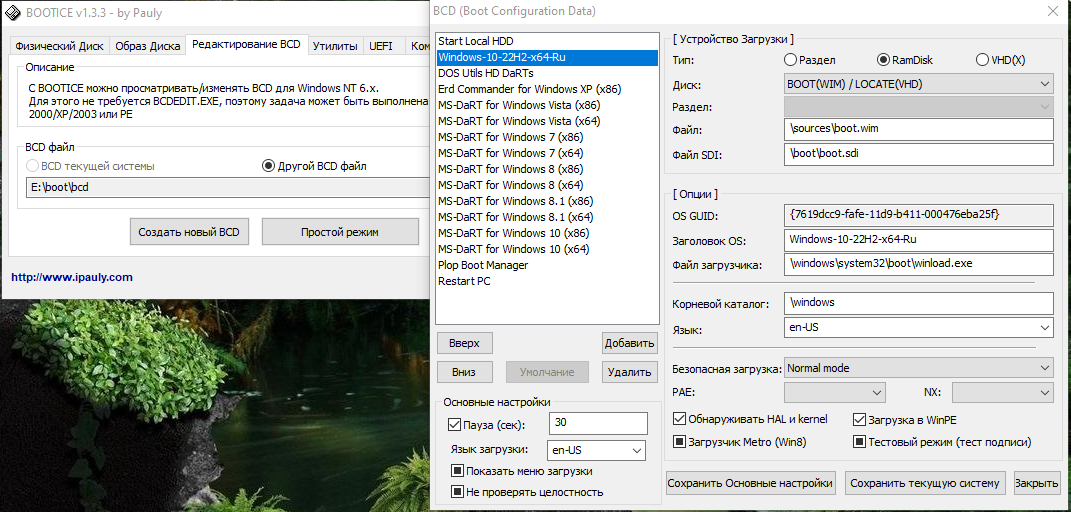Select the VHD(X) type radio button
Image resolution: width=1071 pixels, height=512 pixels.
[982, 60]
